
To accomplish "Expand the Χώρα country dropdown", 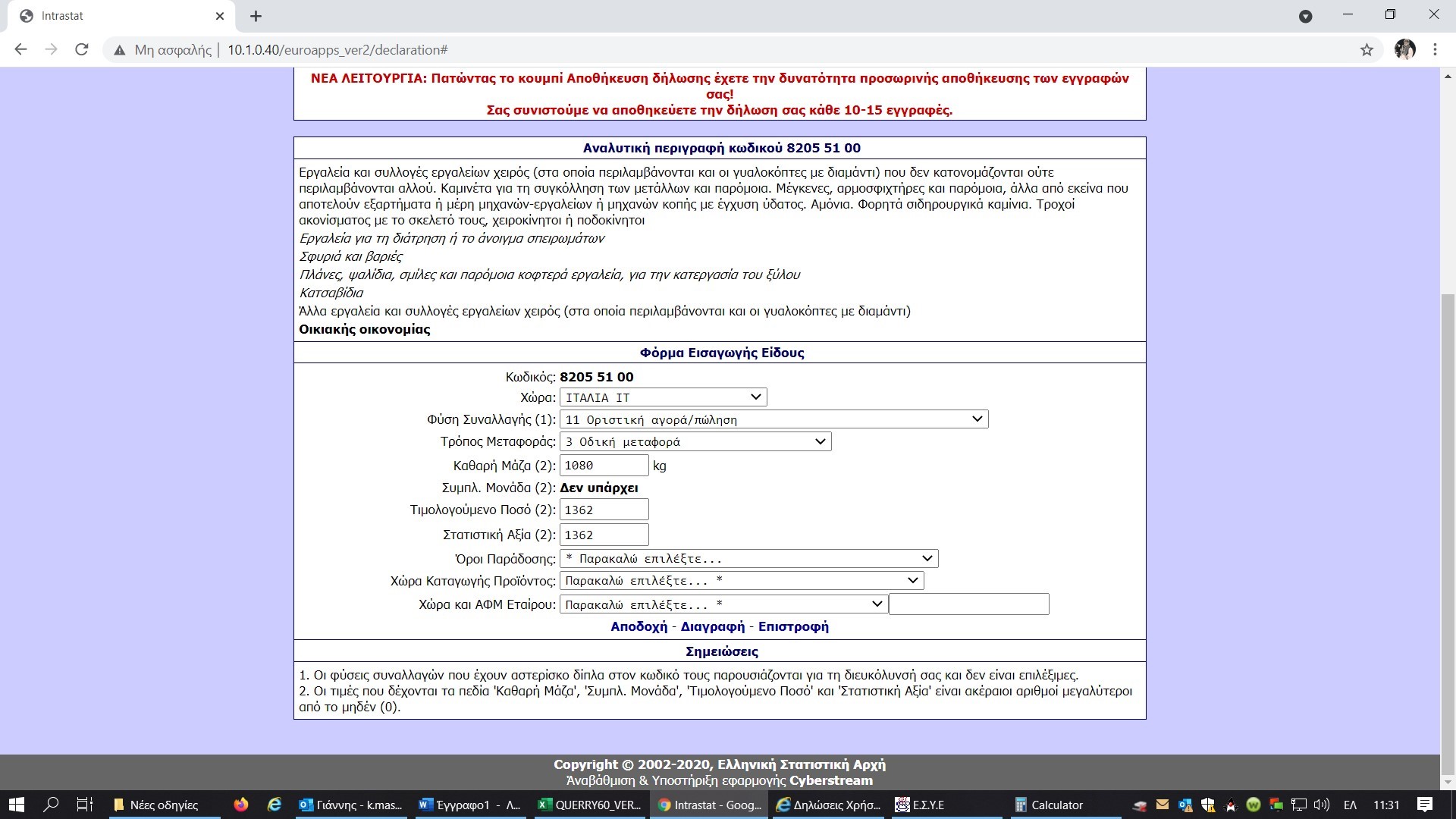I will coord(663,397).
